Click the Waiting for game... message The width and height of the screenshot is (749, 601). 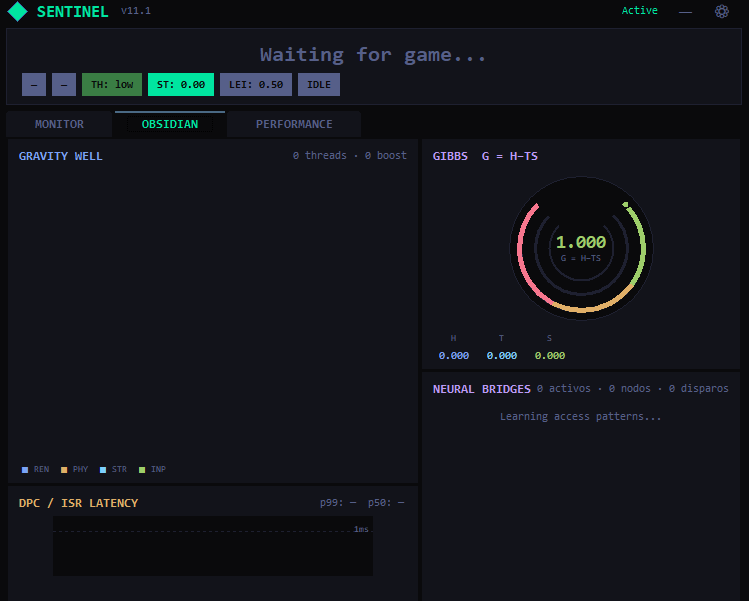click(x=373, y=55)
